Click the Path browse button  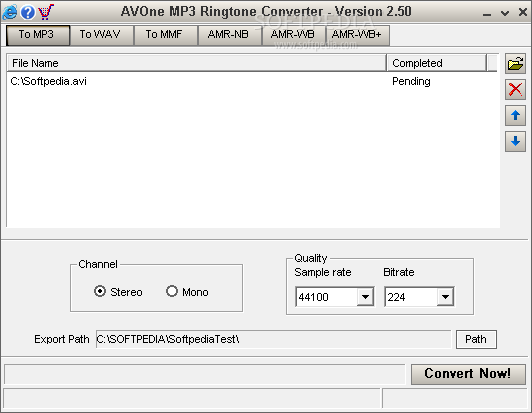click(x=476, y=339)
